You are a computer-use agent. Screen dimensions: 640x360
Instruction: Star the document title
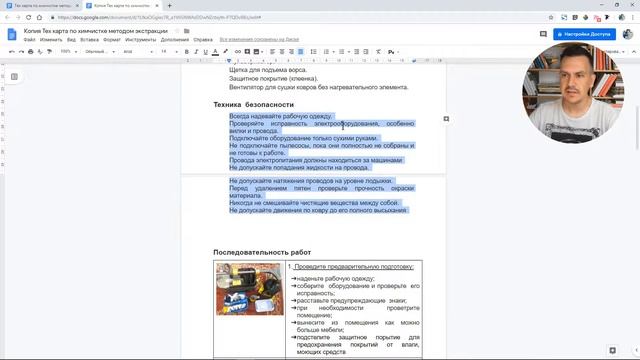click(x=177, y=31)
